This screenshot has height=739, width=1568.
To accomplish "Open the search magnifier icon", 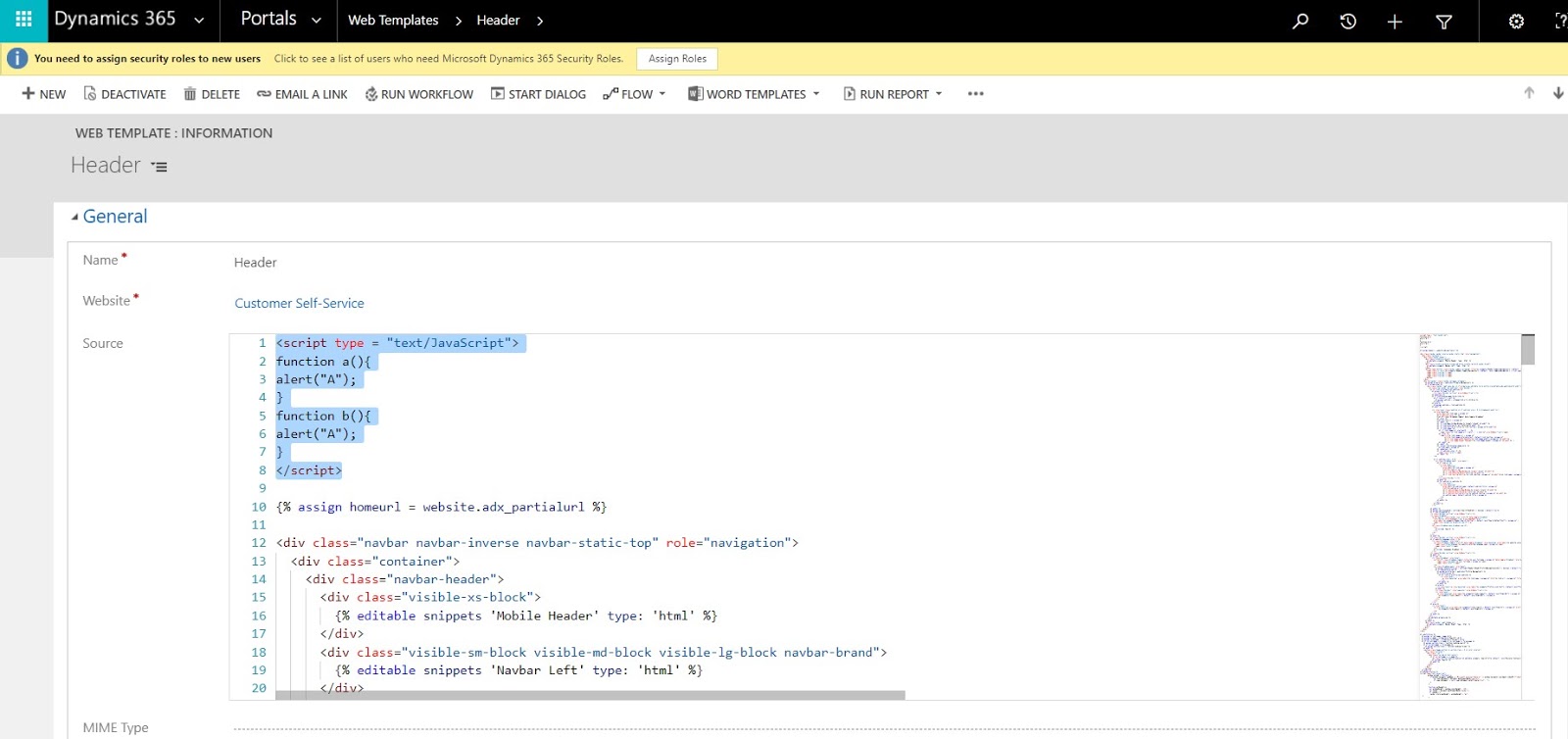I will [1300, 21].
